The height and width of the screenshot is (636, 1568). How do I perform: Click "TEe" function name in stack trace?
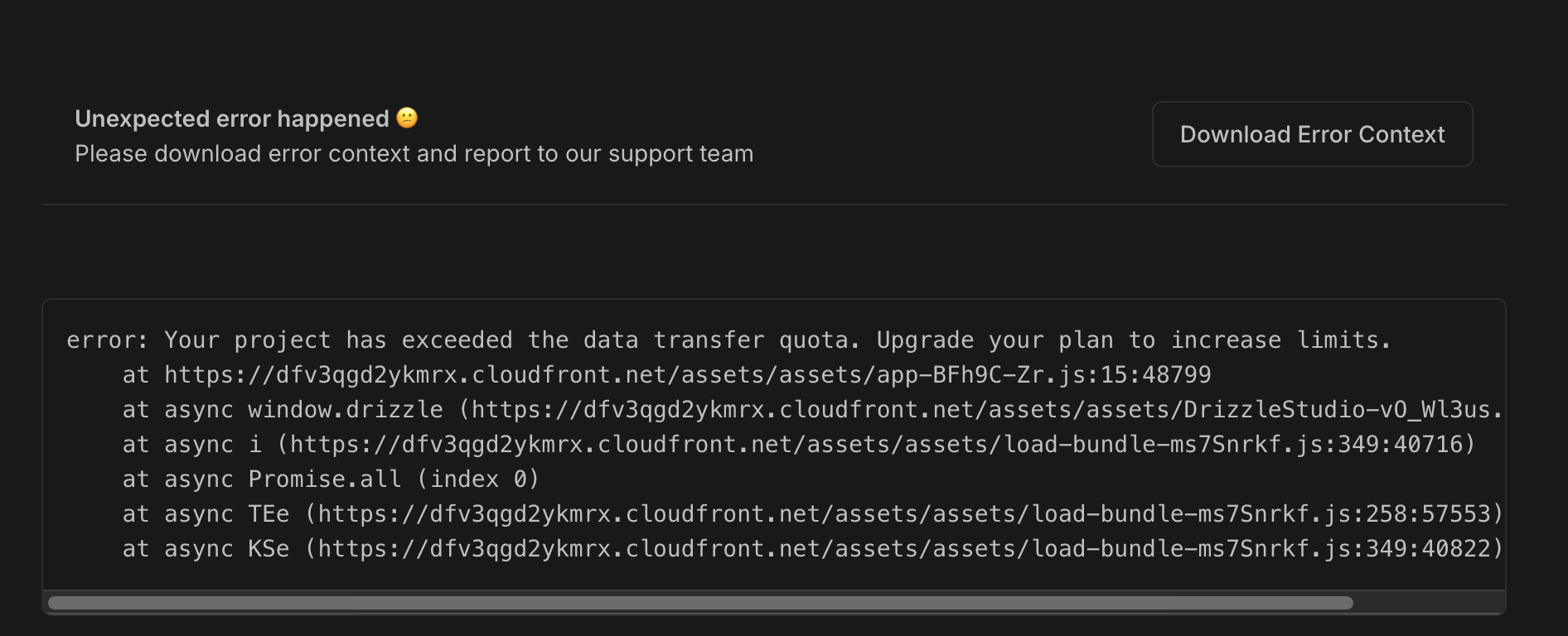point(269,514)
